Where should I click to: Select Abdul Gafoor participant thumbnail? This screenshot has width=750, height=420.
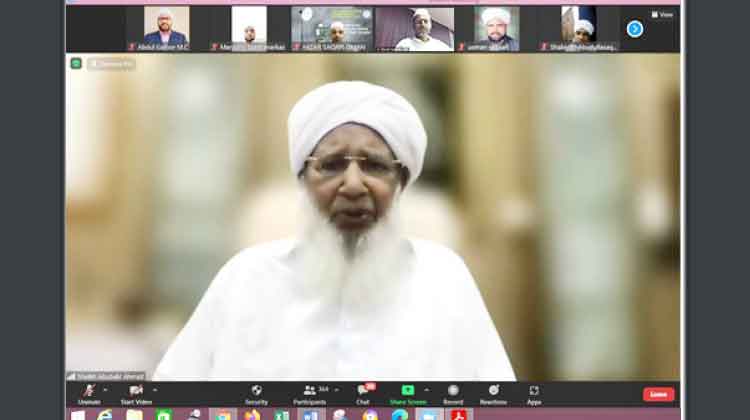point(165,28)
